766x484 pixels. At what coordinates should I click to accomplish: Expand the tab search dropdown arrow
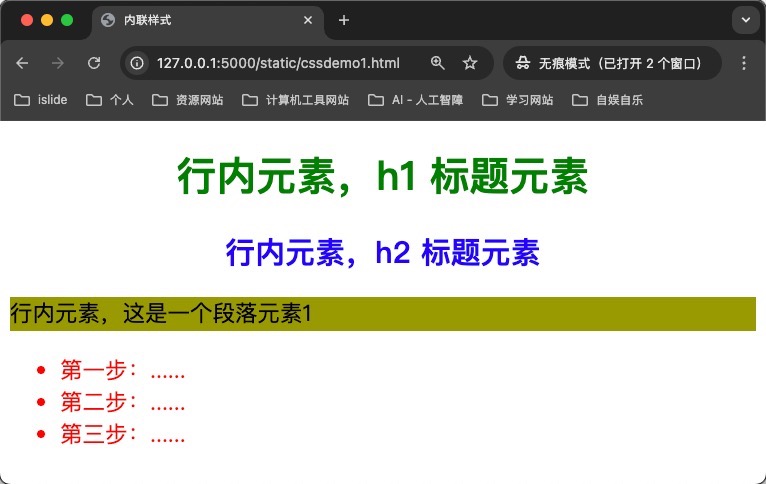coord(745,20)
